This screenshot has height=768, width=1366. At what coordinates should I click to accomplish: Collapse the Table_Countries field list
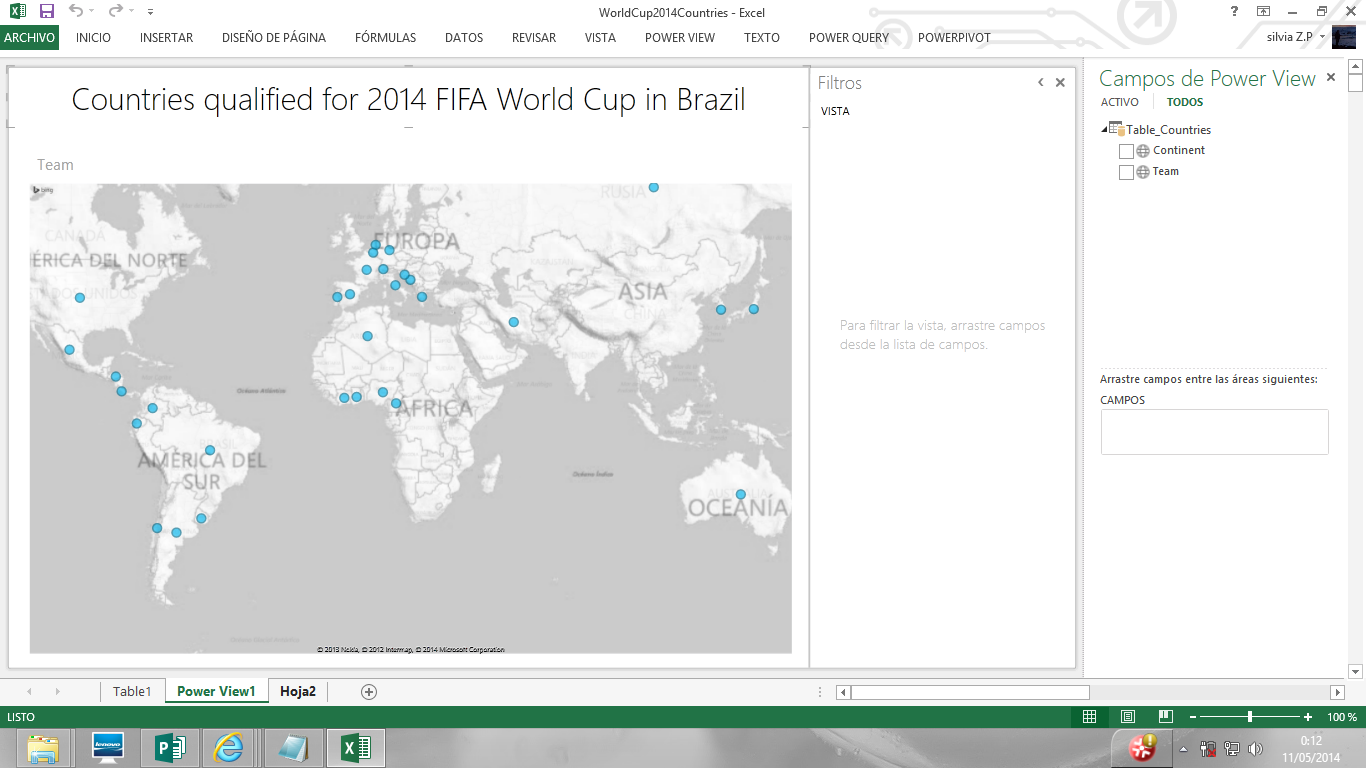pyautogui.click(x=1104, y=129)
